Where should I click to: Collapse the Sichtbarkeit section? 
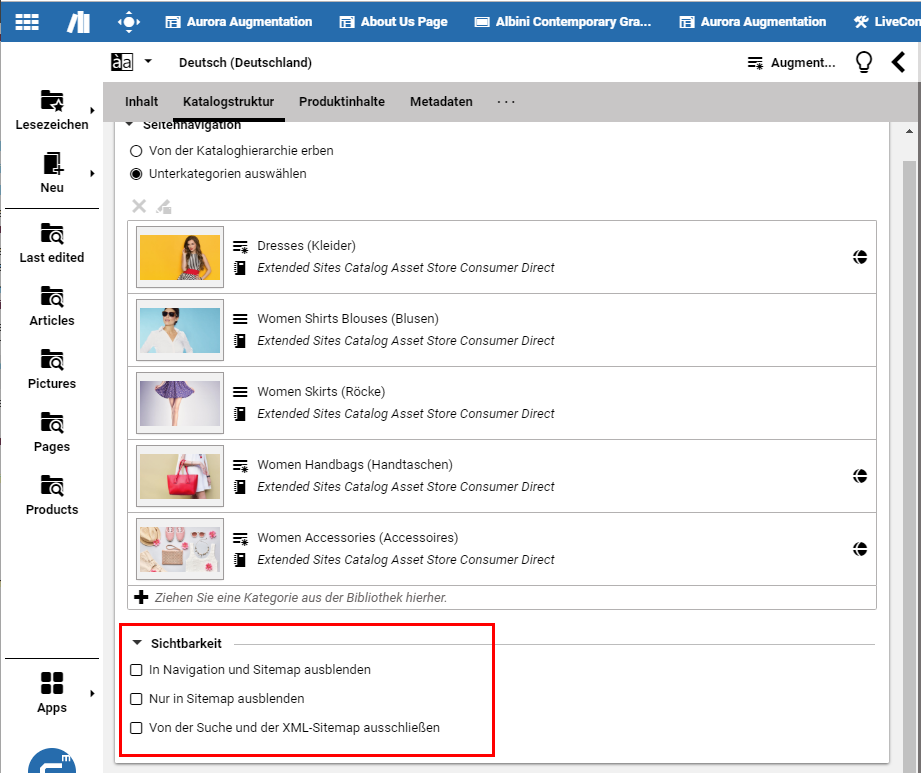point(137,643)
